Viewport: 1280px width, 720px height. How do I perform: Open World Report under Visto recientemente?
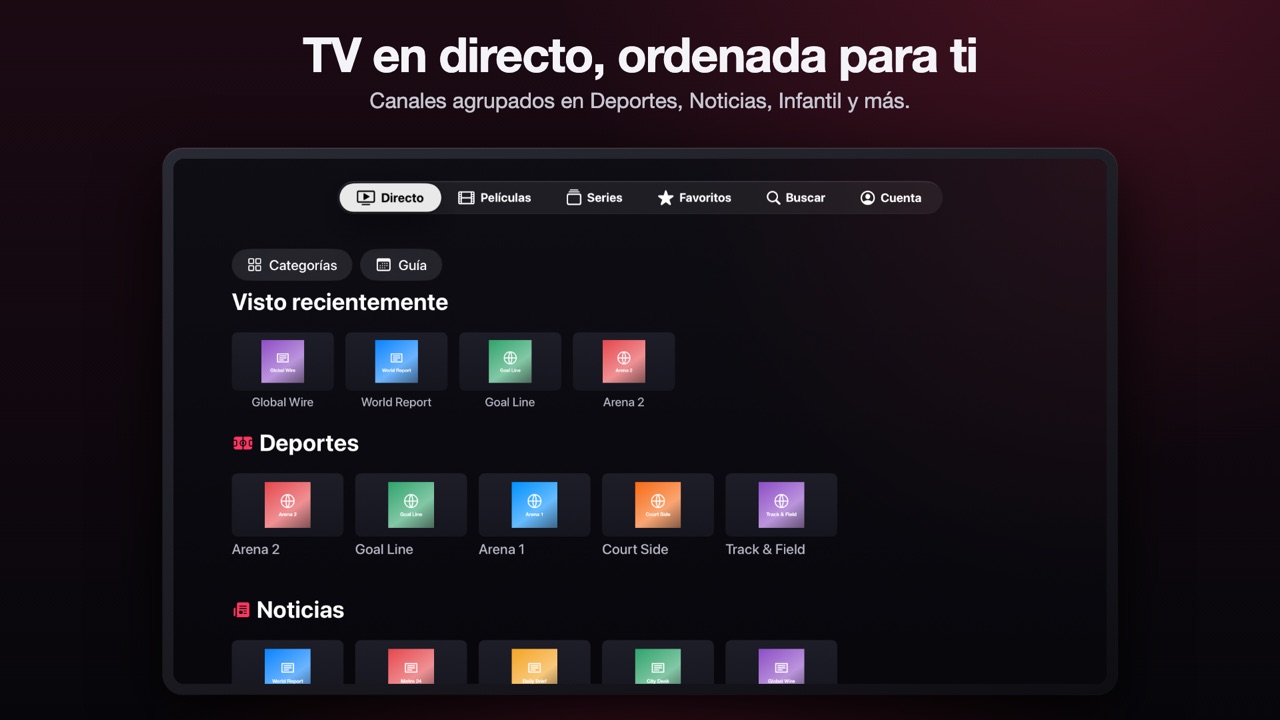(396, 361)
